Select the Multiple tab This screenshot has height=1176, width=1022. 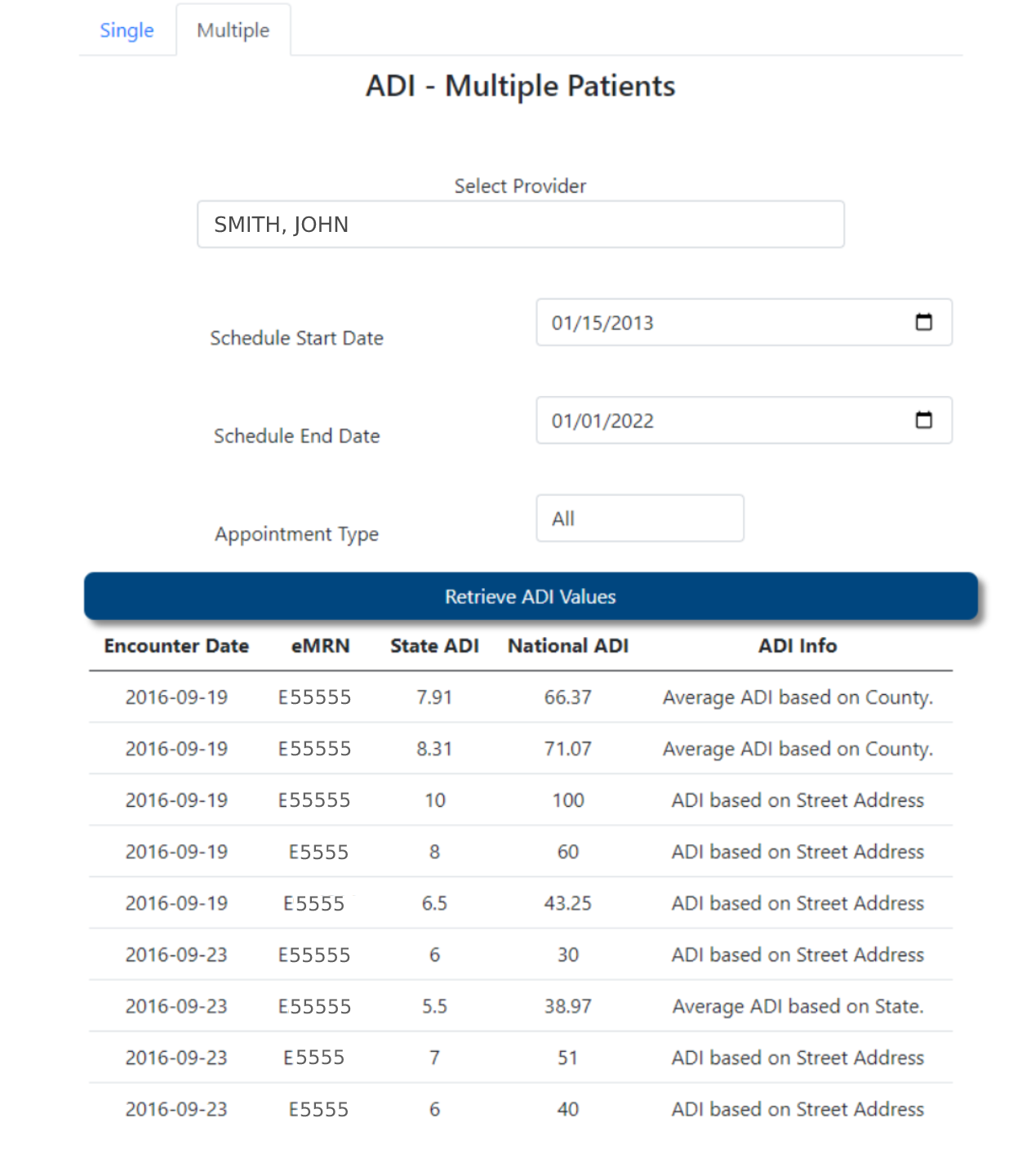point(233,30)
